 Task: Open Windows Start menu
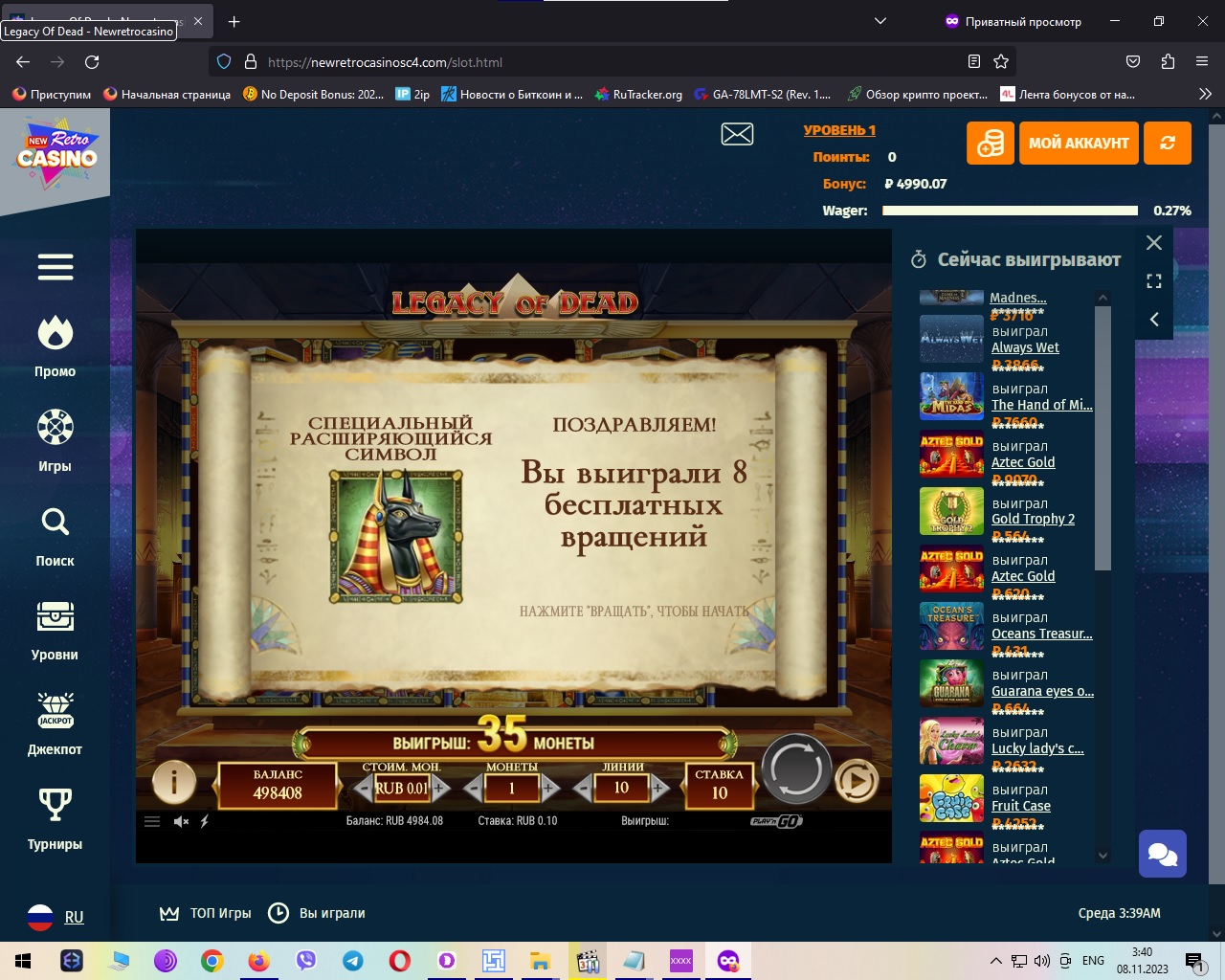pos(23,961)
